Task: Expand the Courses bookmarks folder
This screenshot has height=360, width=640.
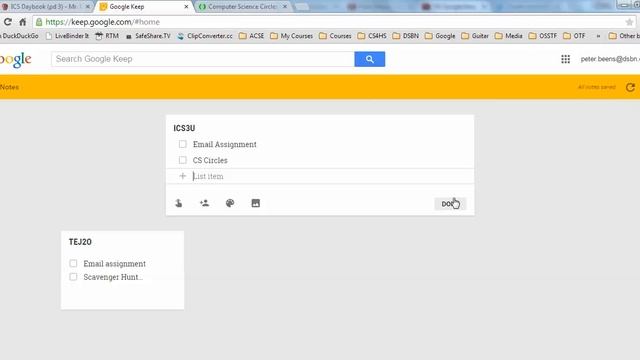Action: pyautogui.click(x=335, y=36)
